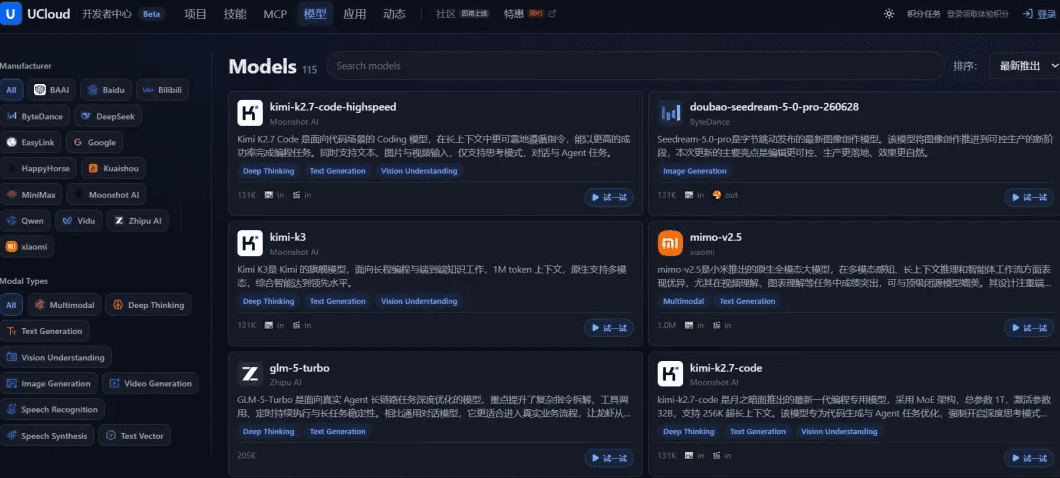Filter by HappyHorse manufacturer
Viewport: 1060px width, 478px height.
tap(39, 168)
